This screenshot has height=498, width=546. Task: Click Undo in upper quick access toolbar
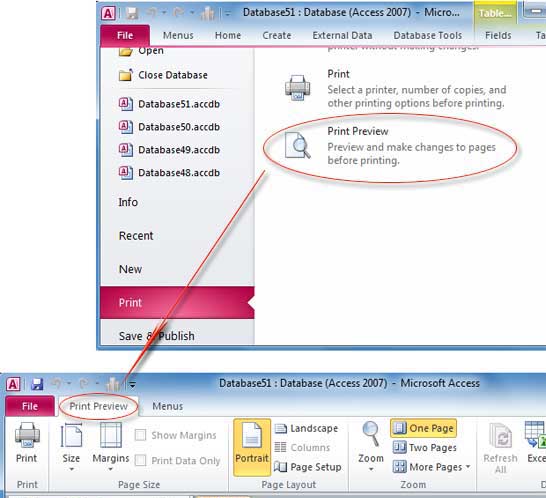tap(151, 13)
